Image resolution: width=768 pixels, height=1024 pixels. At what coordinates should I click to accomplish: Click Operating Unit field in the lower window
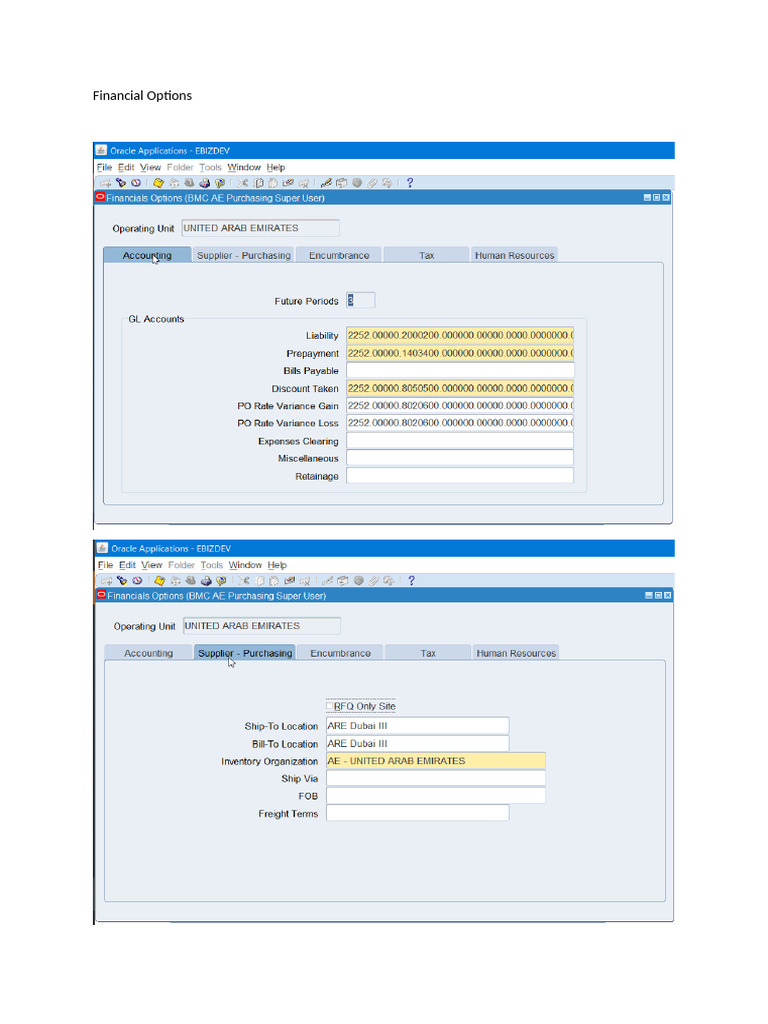tap(262, 626)
